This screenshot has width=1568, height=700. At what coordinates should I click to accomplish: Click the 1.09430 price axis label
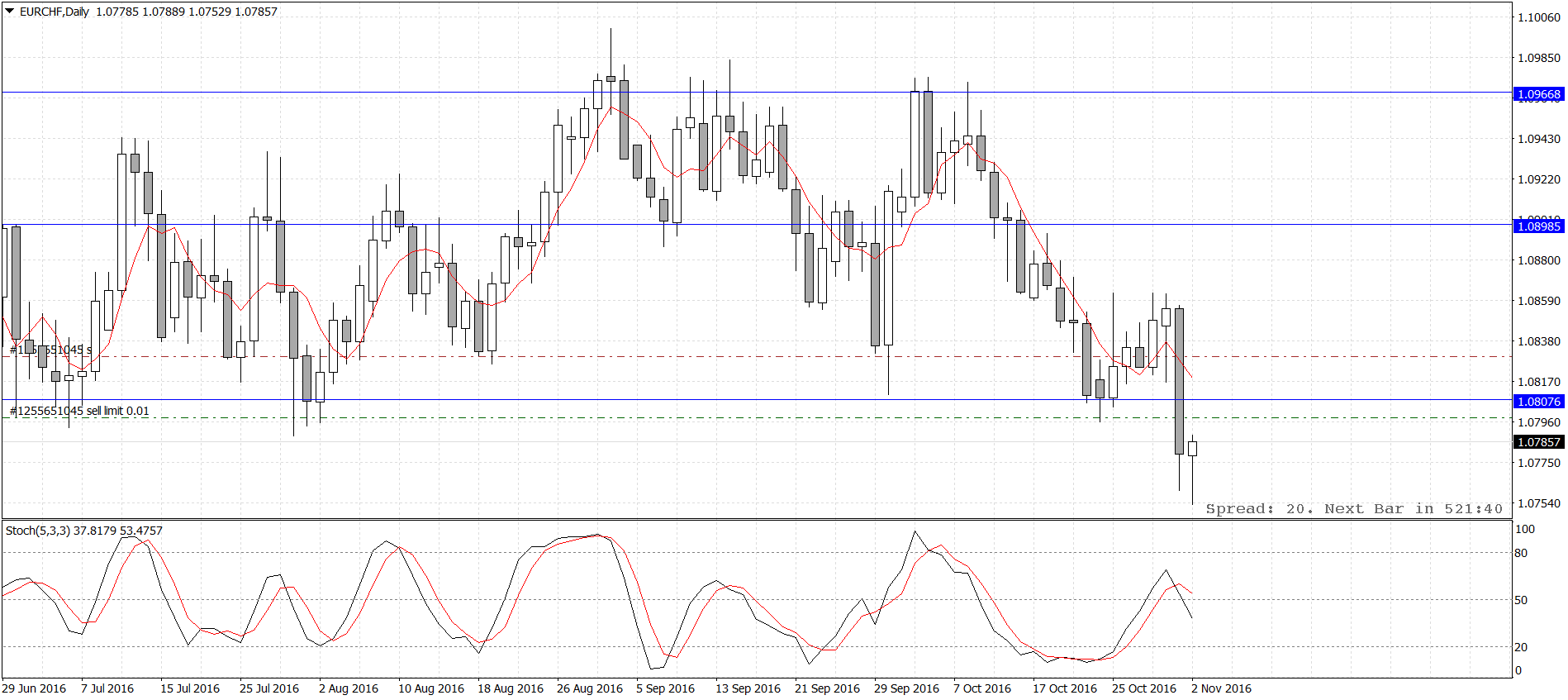[1539, 139]
